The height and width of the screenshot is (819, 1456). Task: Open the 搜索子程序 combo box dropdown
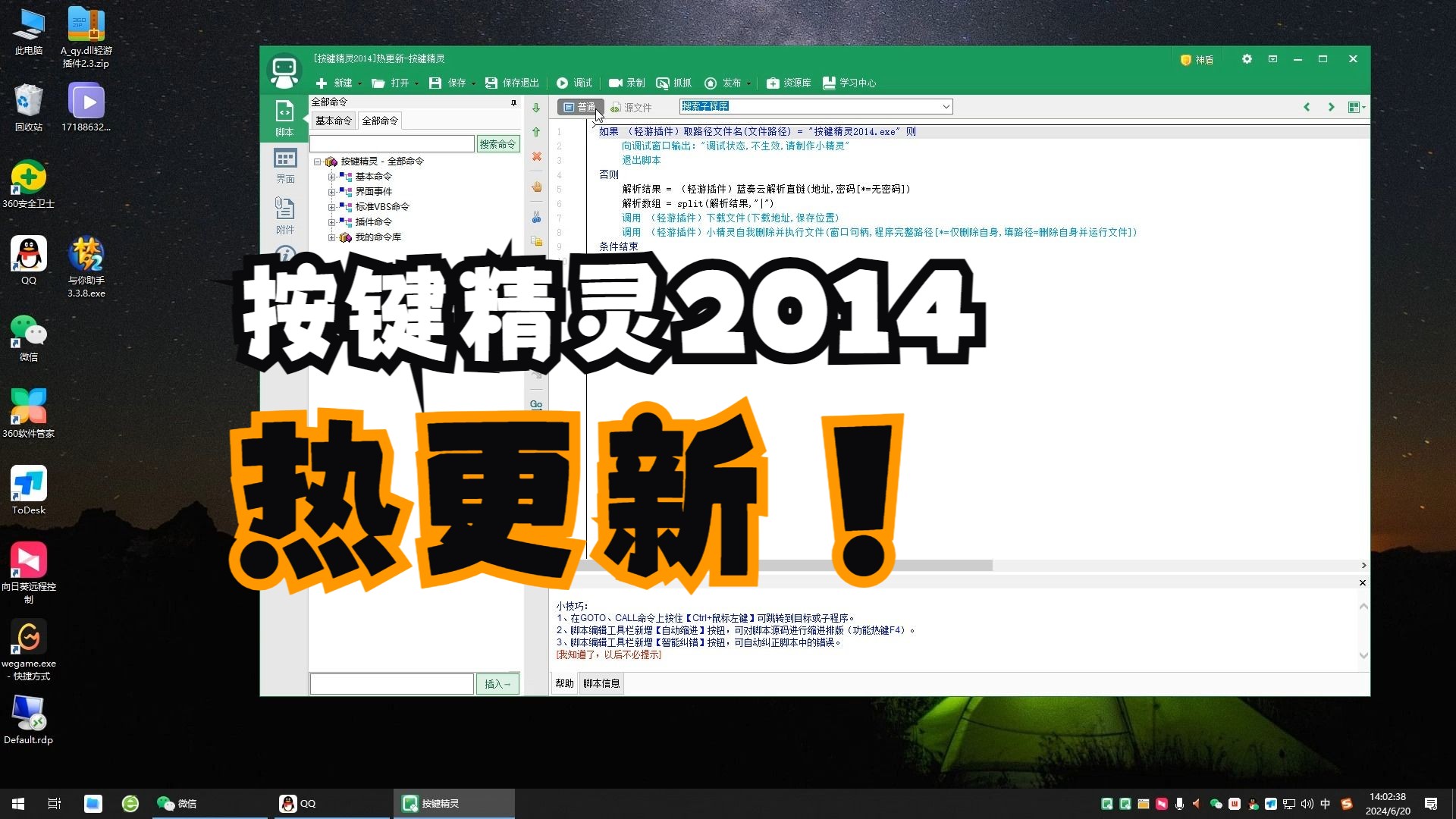pos(946,107)
